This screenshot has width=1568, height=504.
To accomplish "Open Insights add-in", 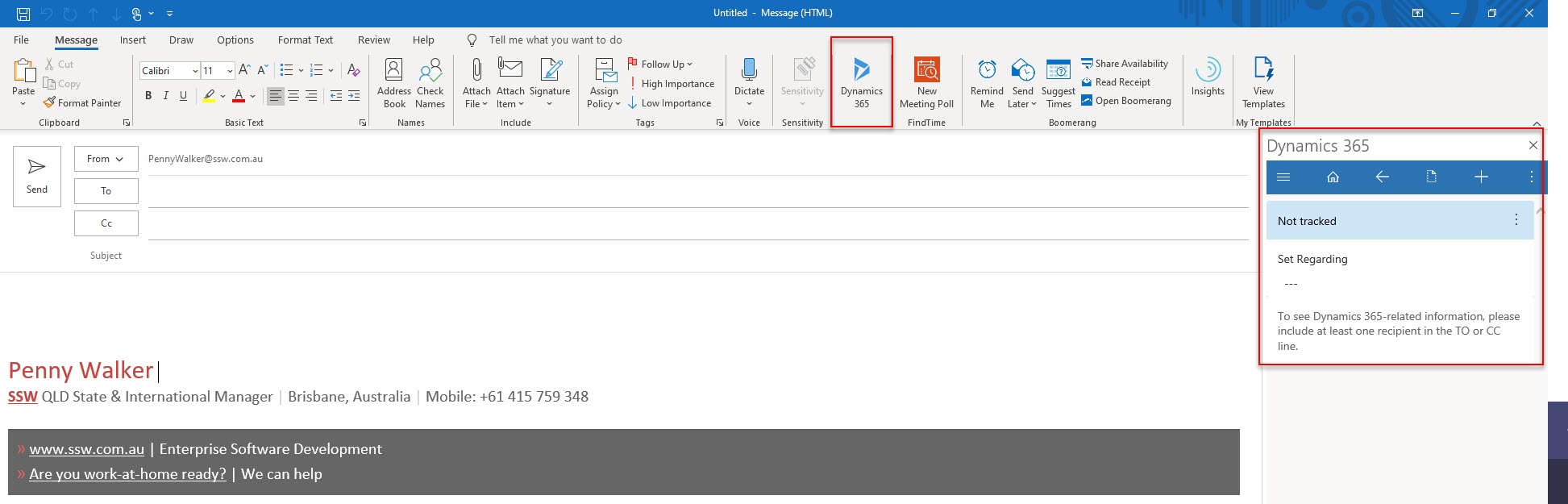I will coord(1207,77).
